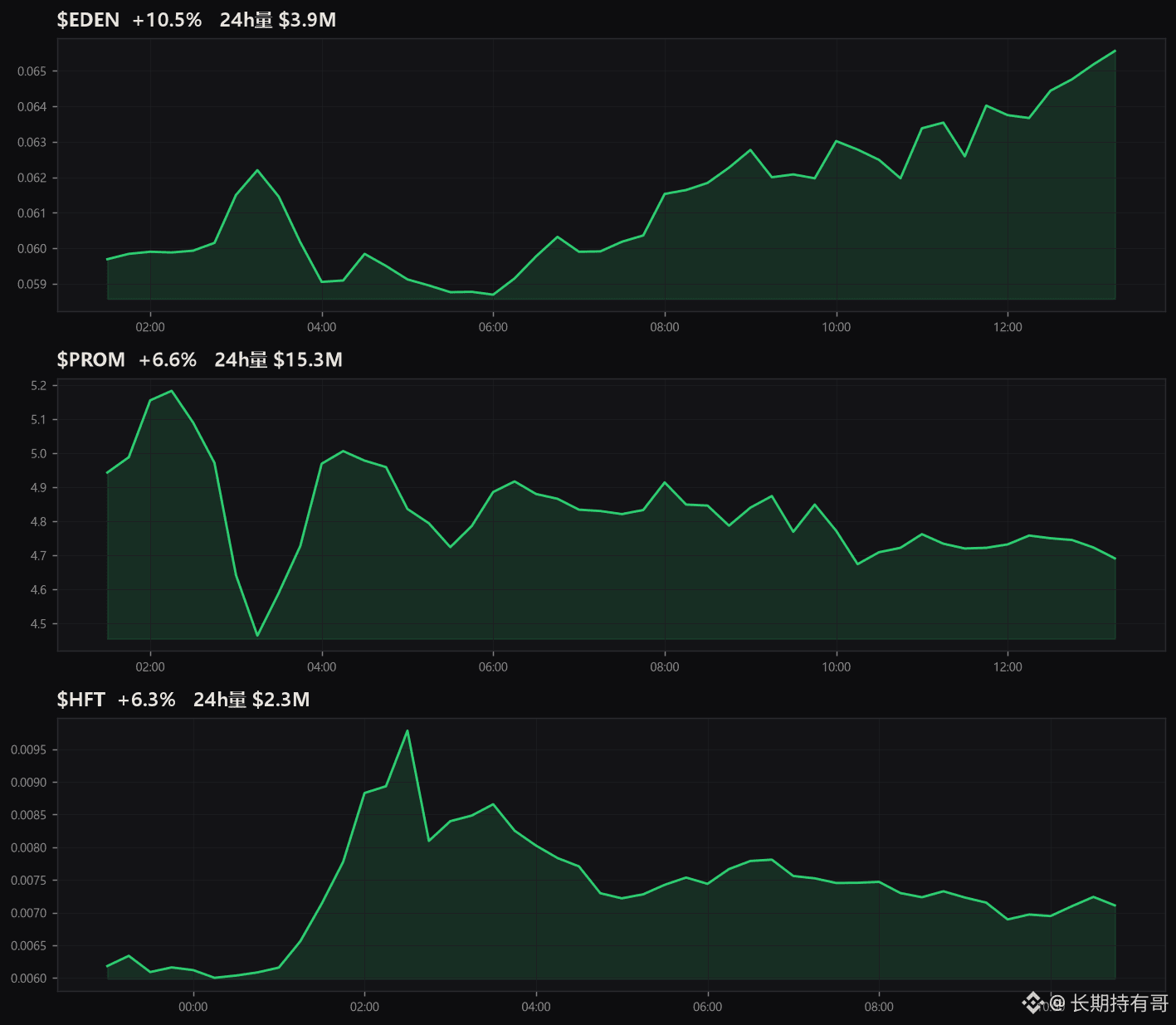This screenshot has height=1025, width=1176.
Task: Click the 0.0070 price label on HFT chart
Action: 29,914
